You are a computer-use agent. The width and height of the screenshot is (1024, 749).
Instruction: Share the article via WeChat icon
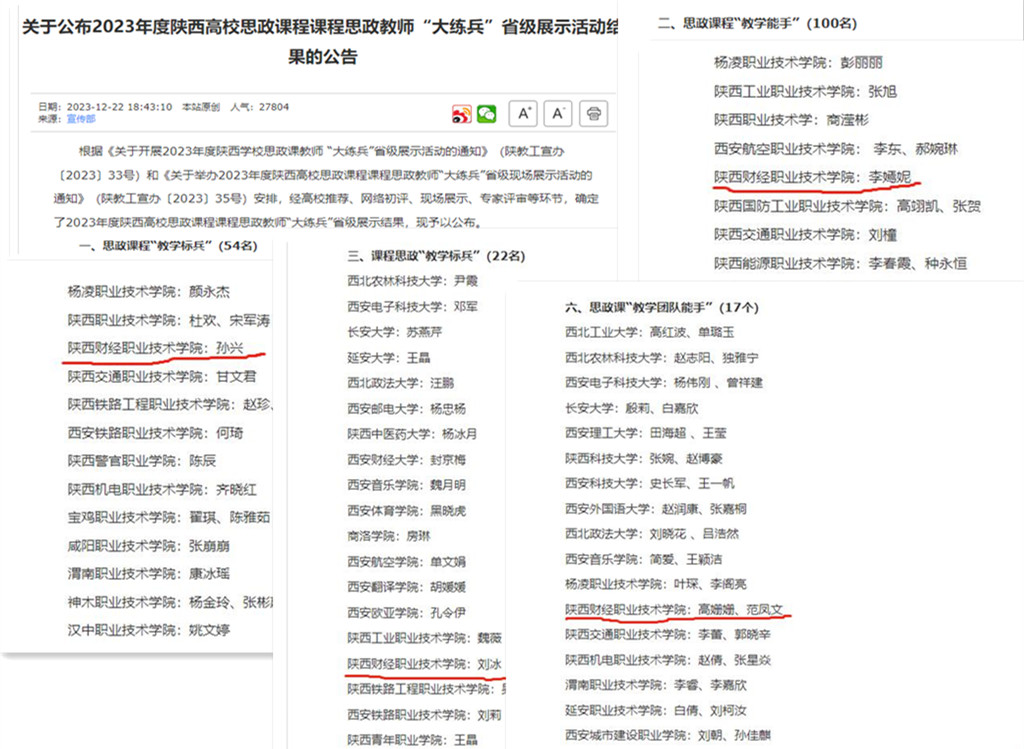point(487,113)
